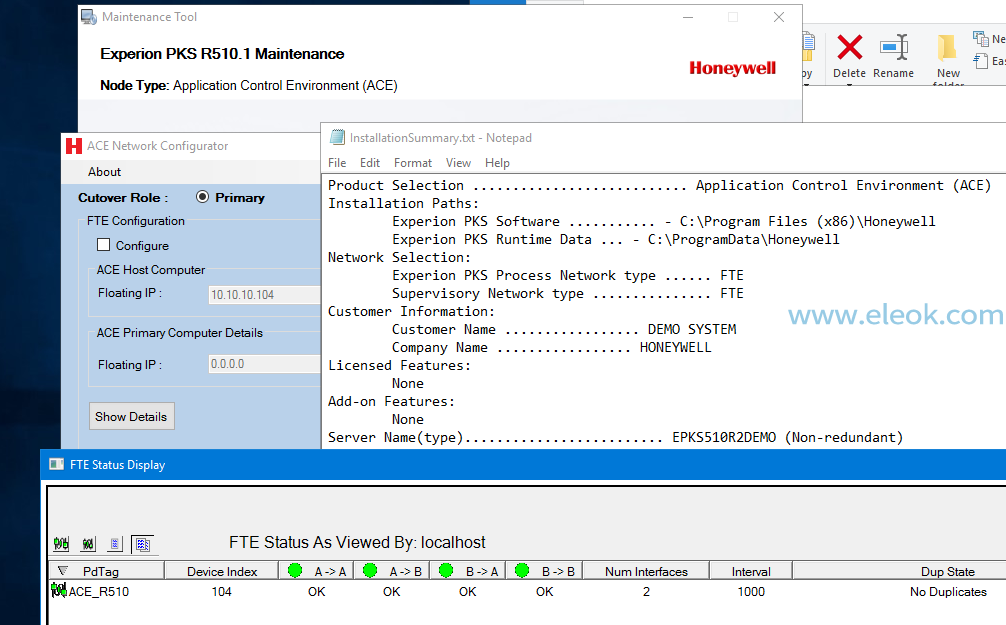Screen dimensions: 1006x625
Task: Click the first large green-nodes icon in FTE toolbar
Action: tap(61, 544)
